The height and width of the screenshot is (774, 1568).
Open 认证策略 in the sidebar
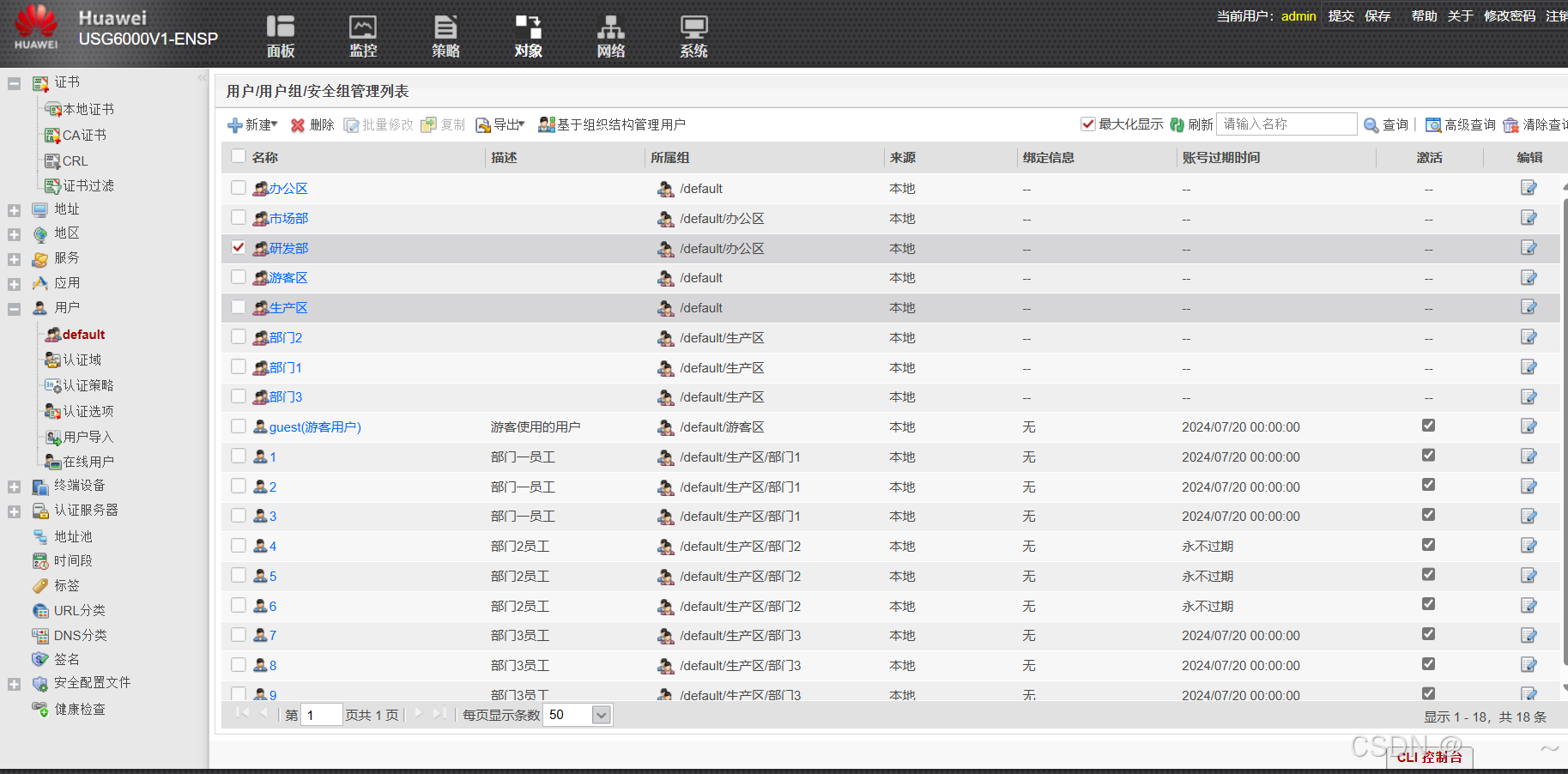[88, 386]
